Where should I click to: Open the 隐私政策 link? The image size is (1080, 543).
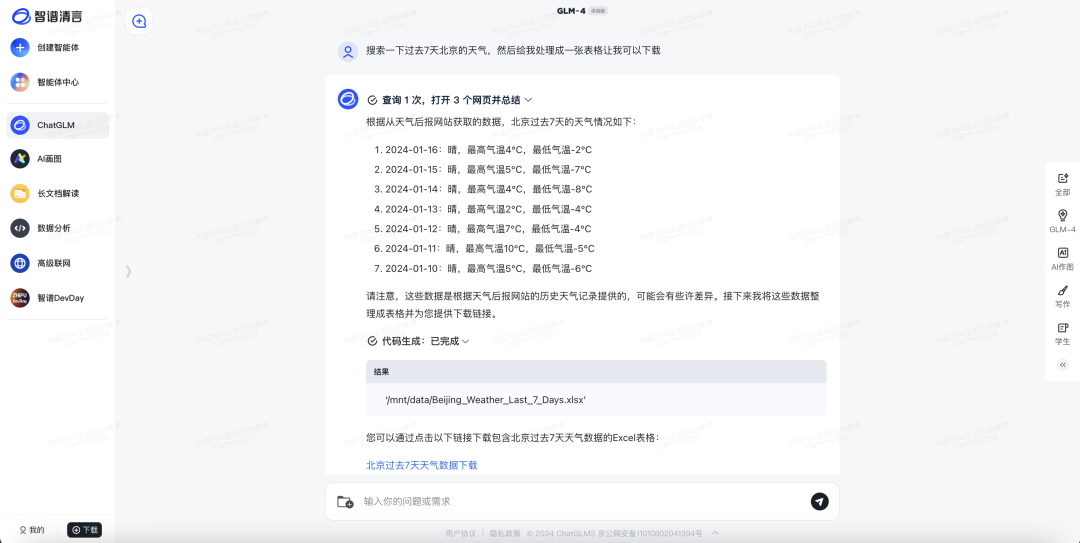coord(505,533)
